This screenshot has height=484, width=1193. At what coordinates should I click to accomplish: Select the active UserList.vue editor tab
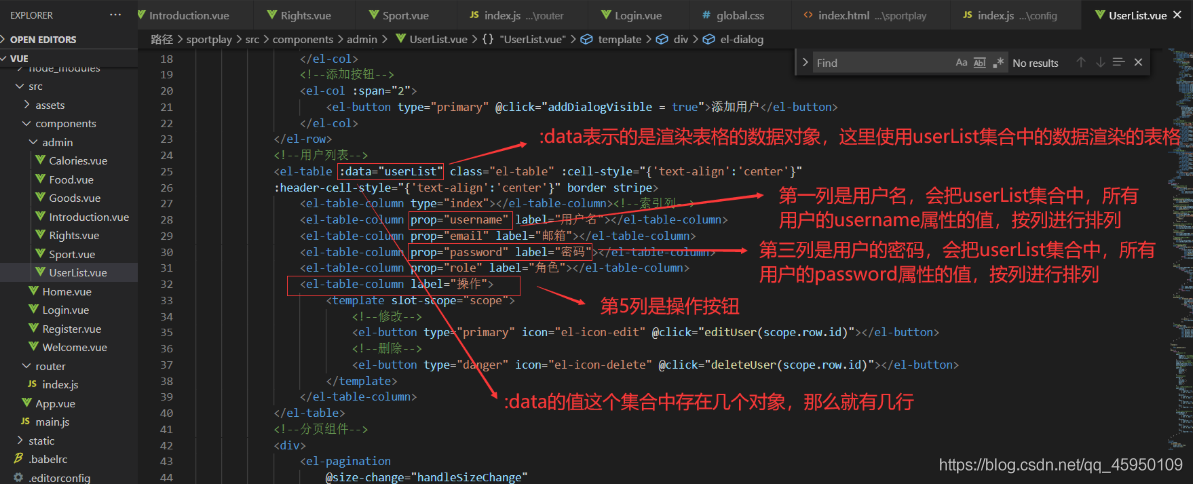coord(1137,15)
